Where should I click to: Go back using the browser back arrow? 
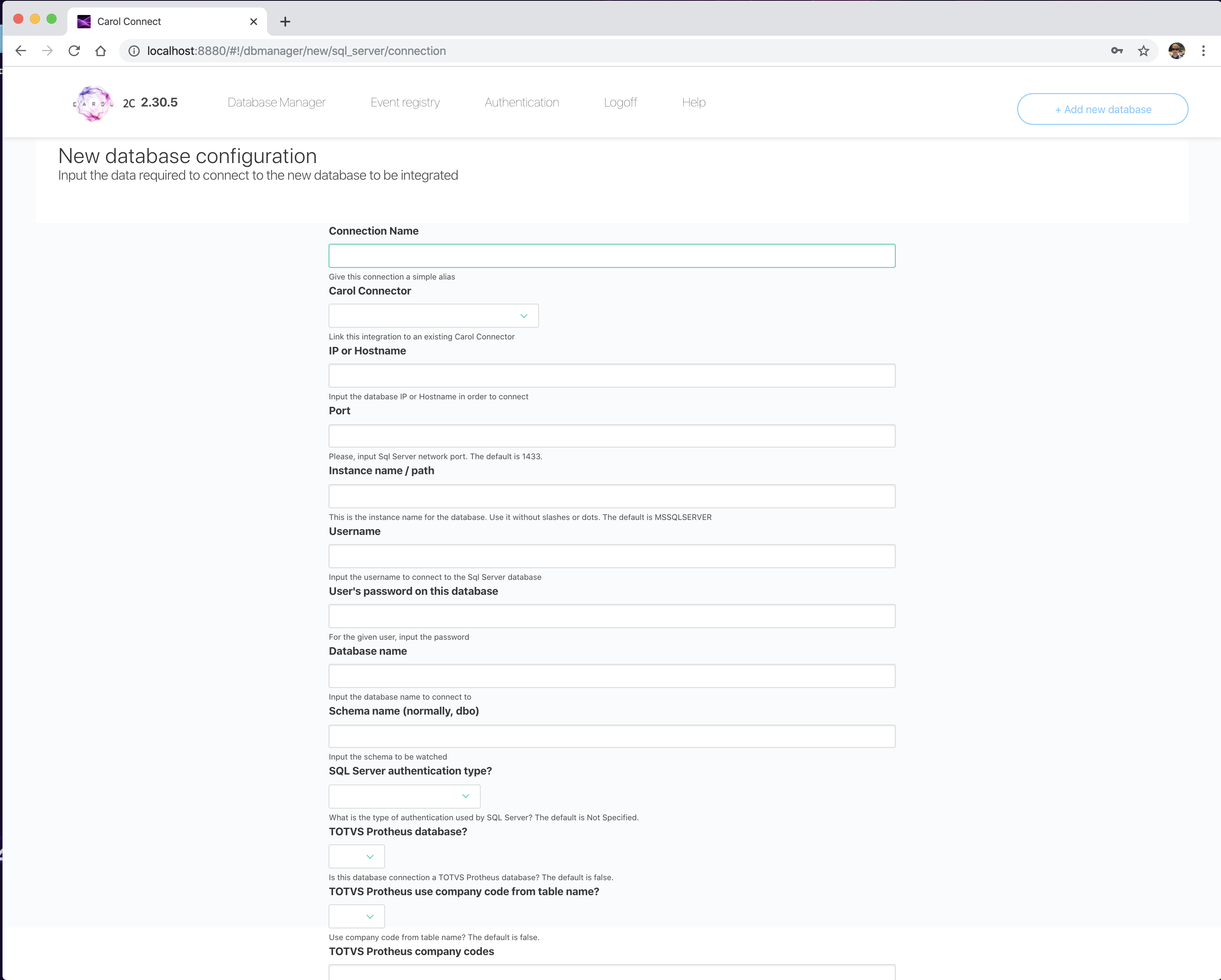[21, 51]
